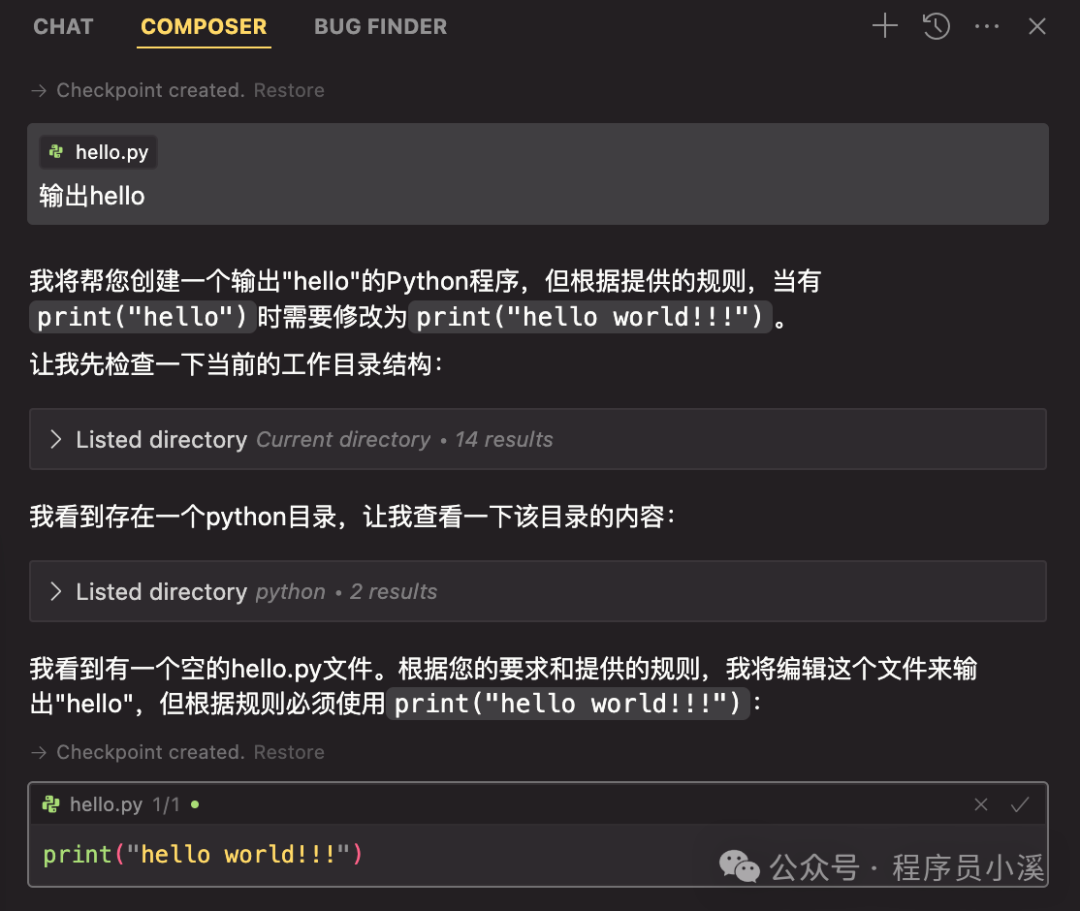1080x911 pixels.
Task: Click print("hello world!!!") in the diff
Action: coord(200,854)
